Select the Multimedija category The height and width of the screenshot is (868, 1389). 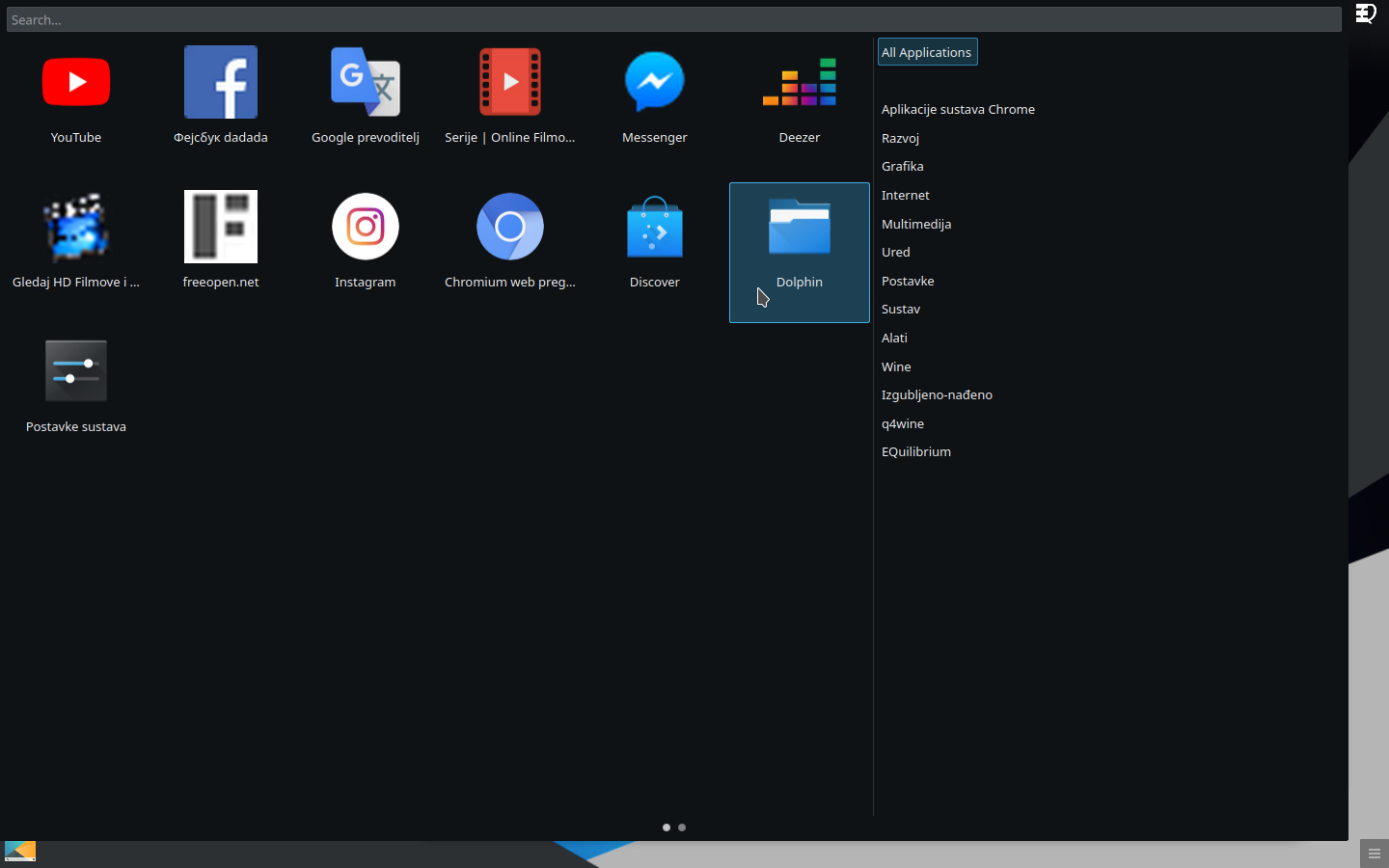[x=915, y=224]
